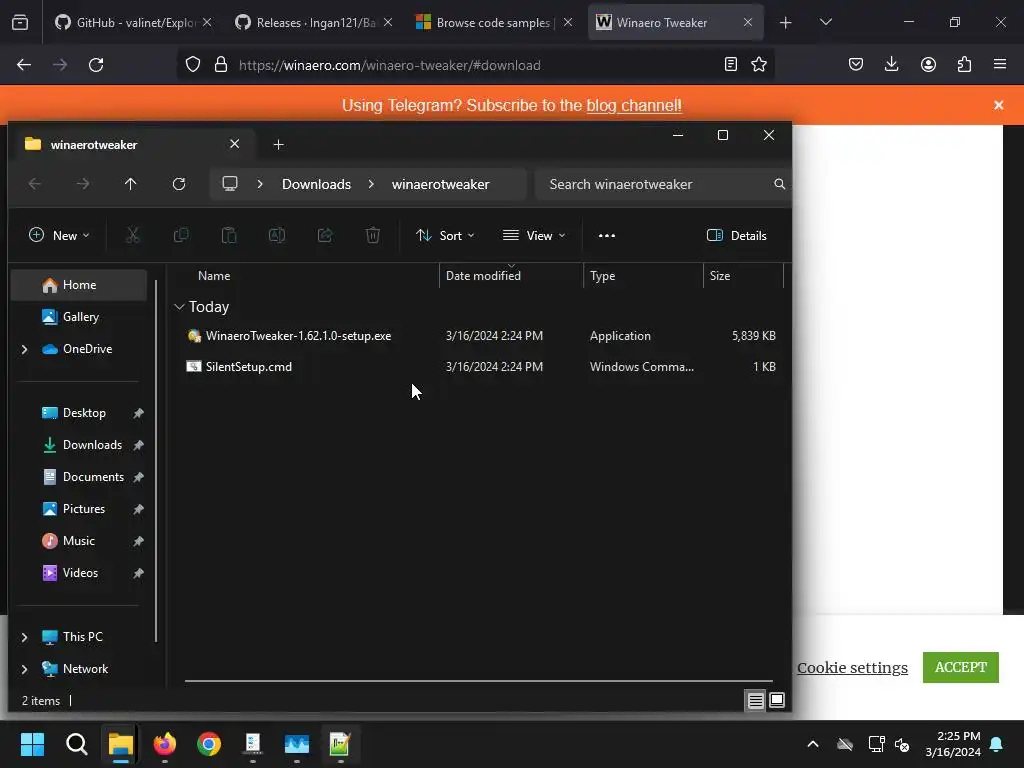Screen dimensions: 1024x768
Task: Click chevron after Downloads in address bar
Action: (x=371, y=184)
